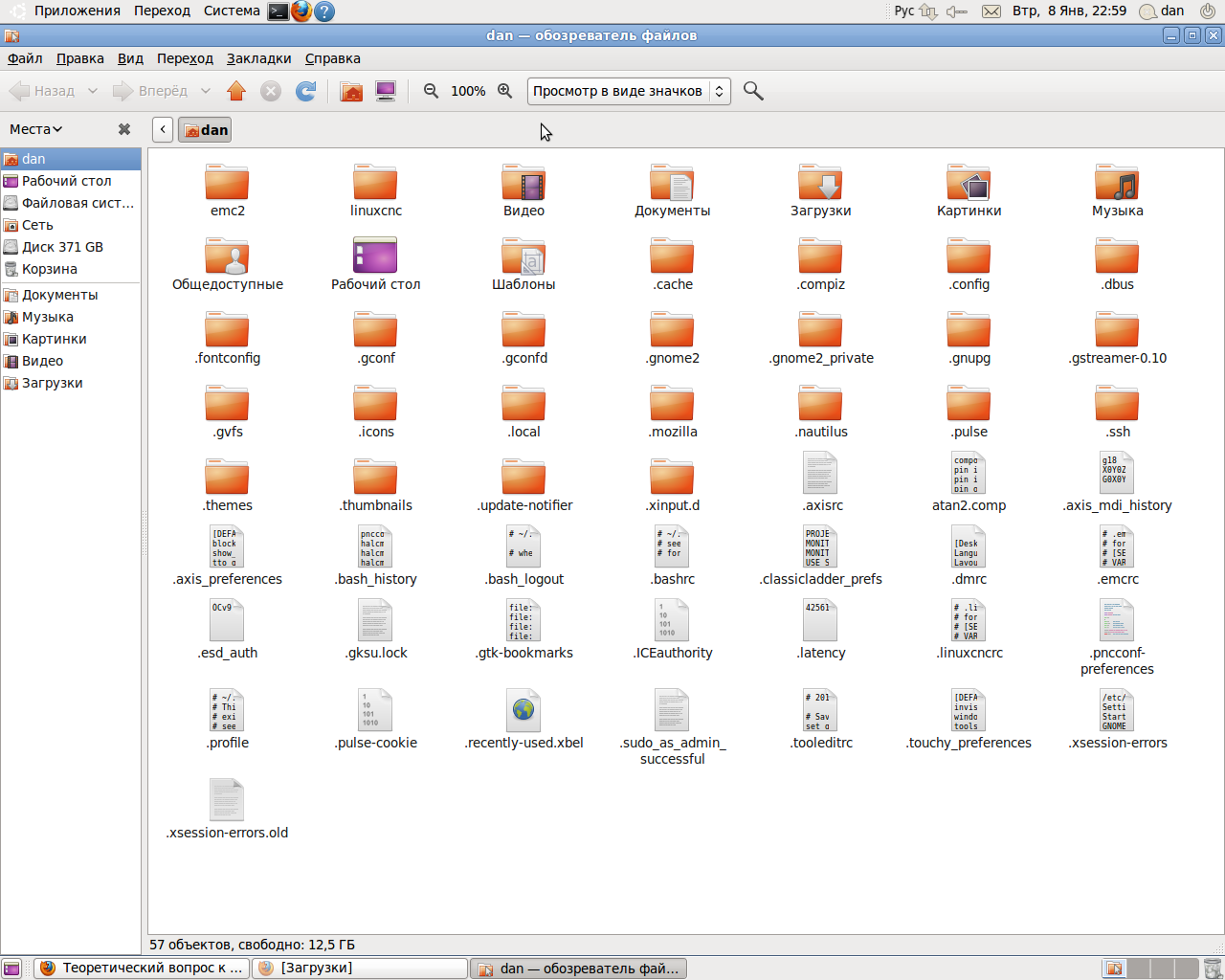Open the clock showing Втр, 8 Янв
The height and width of the screenshot is (980, 1225).
click(1069, 11)
